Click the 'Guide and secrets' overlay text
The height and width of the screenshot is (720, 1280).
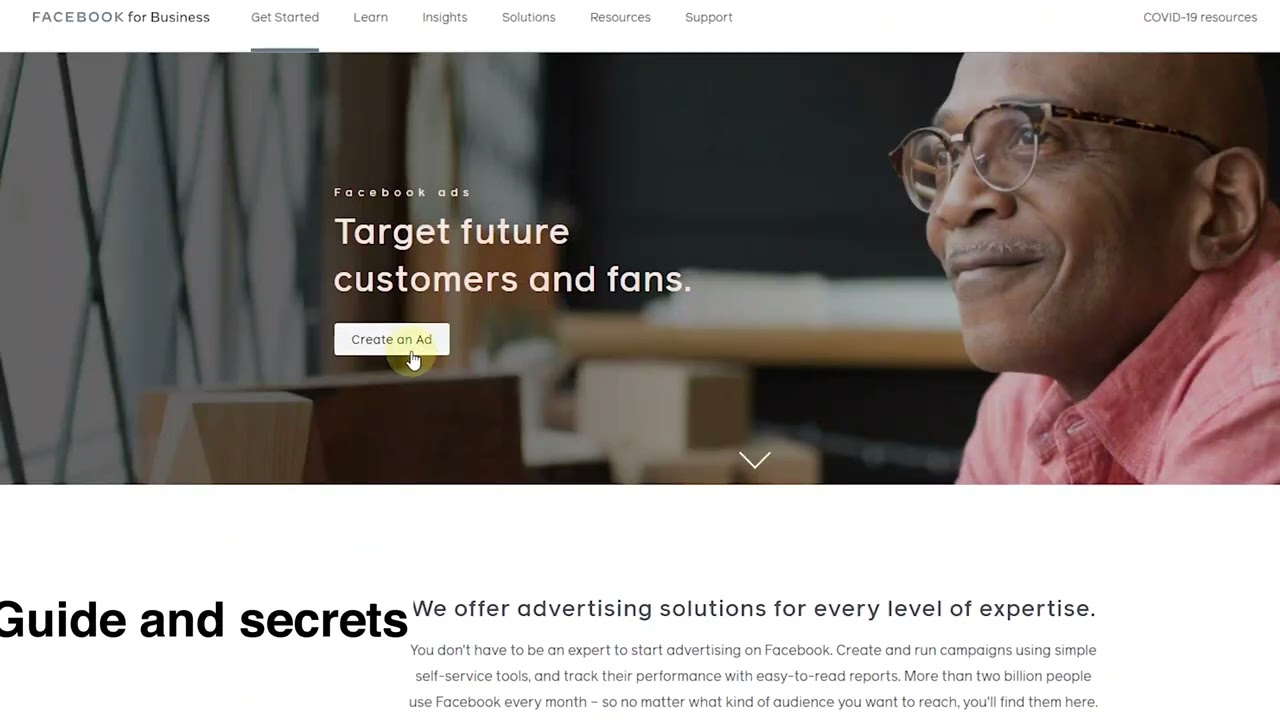pos(204,620)
